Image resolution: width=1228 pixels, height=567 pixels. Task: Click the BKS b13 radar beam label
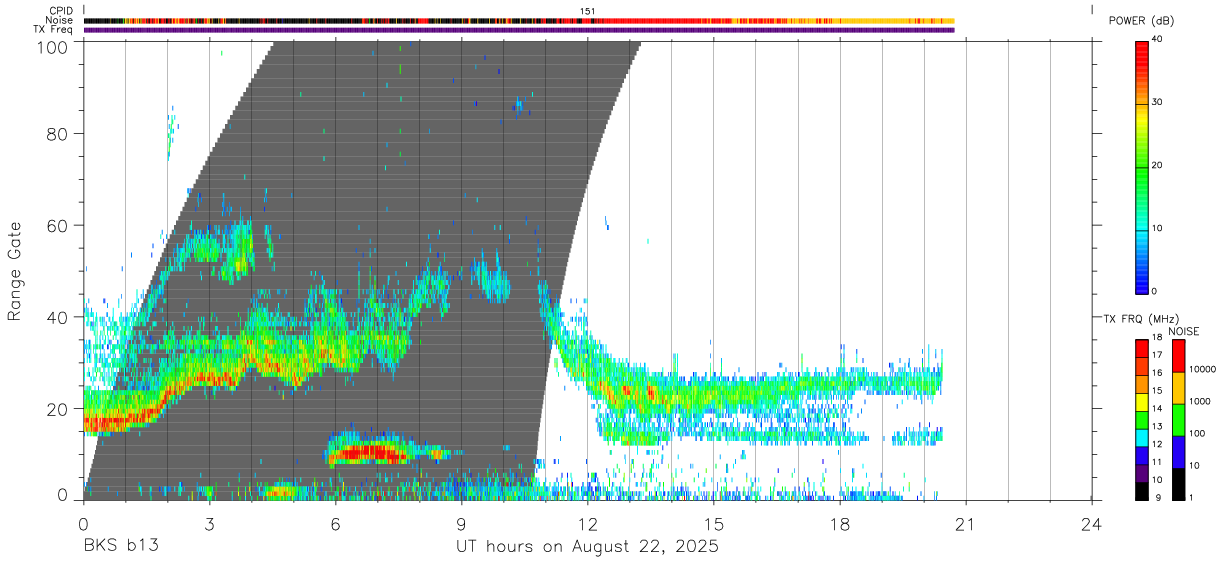(120, 547)
